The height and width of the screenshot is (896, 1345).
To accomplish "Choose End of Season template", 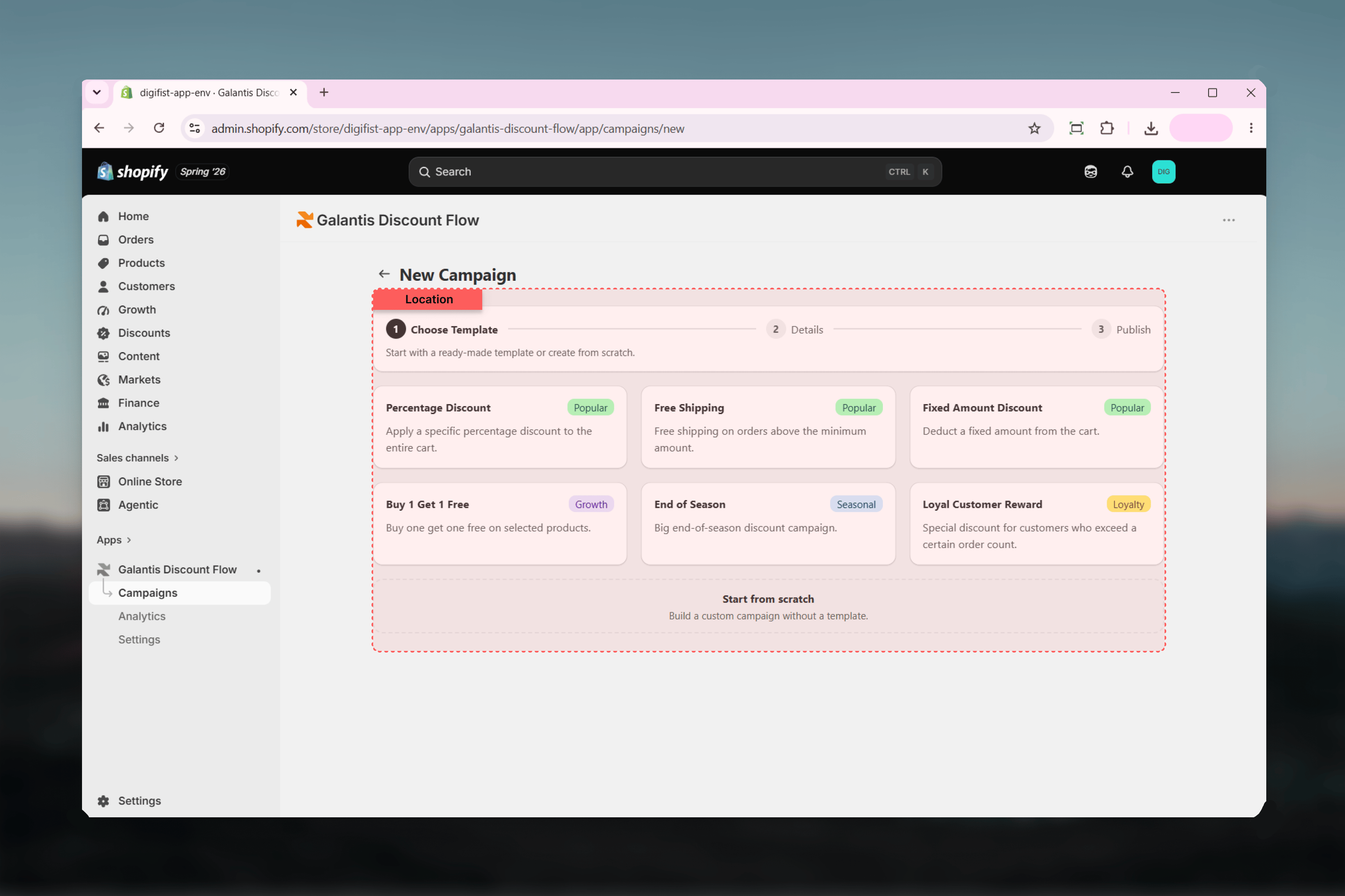I will (768, 524).
